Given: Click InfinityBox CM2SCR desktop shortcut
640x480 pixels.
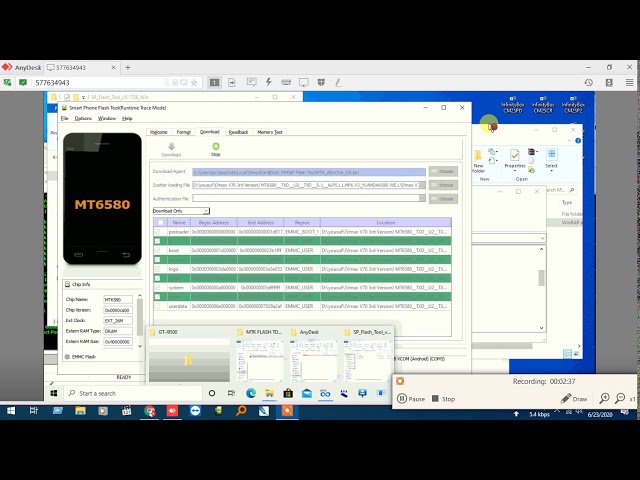Looking at the screenshot, I should pos(543,104).
